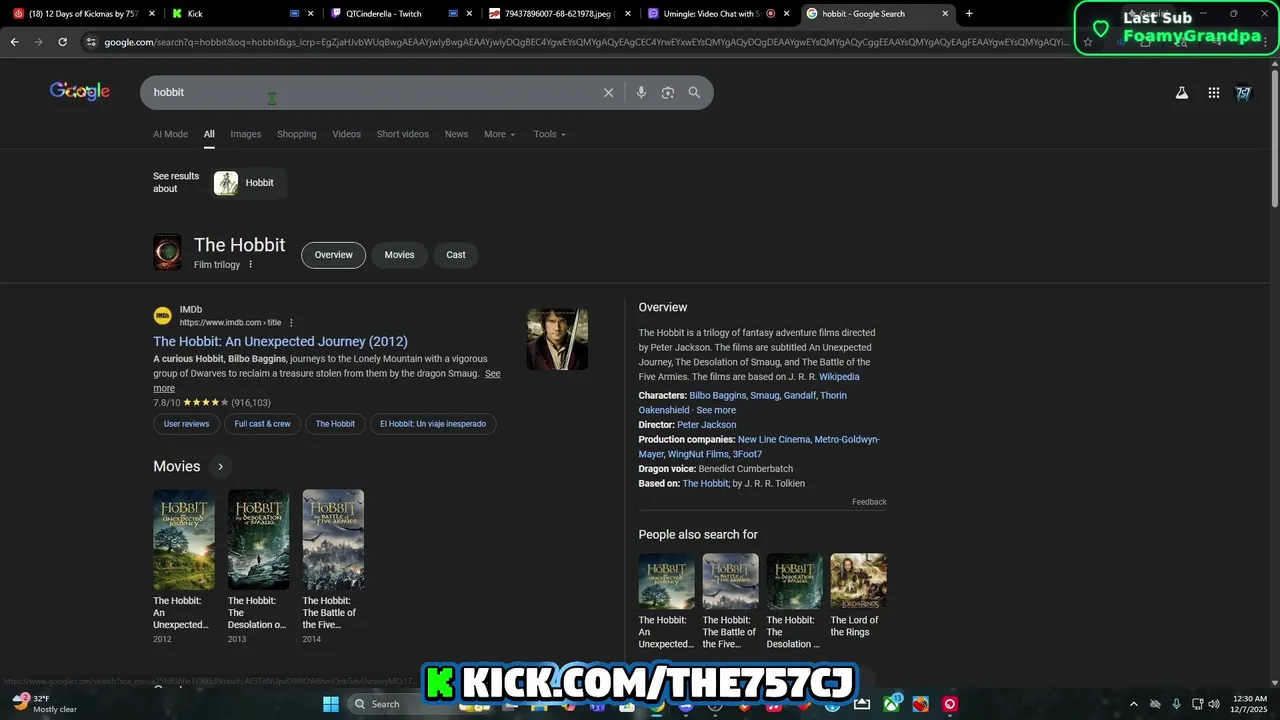Start voice search with the microphone icon

[x=641, y=92]
